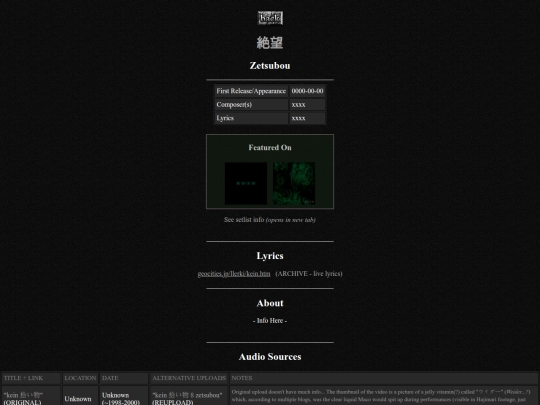Click the (ARCHIVE - live lyrics) note
540x405 pixels.
[309, 274]
